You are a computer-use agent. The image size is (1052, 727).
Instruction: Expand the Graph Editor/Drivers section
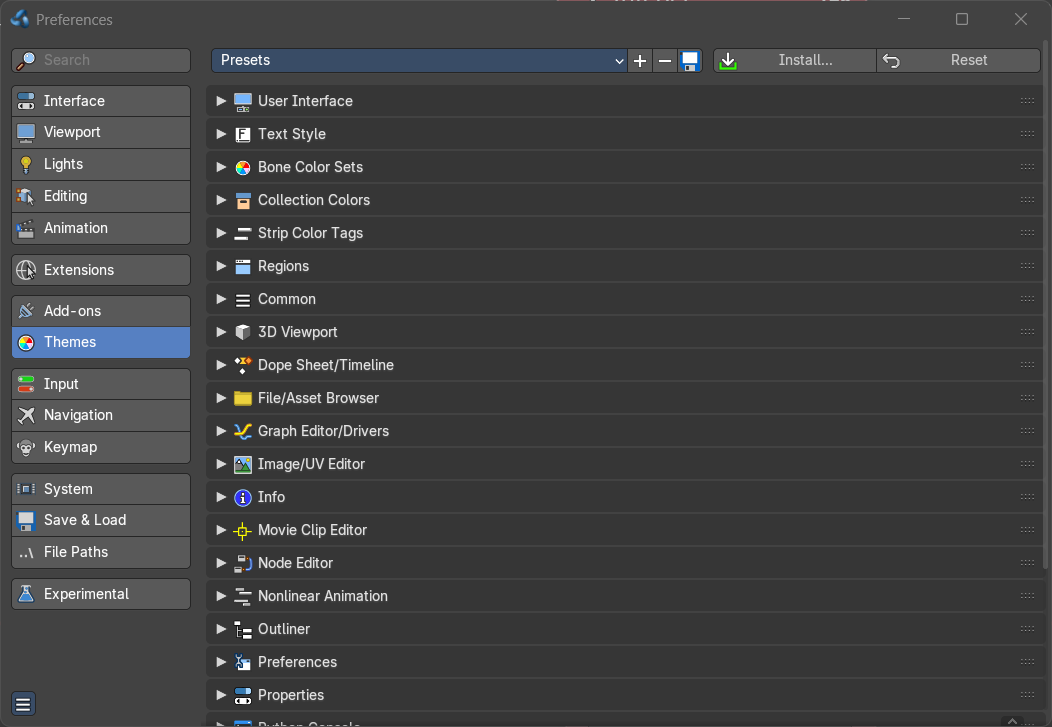(221, 431)
